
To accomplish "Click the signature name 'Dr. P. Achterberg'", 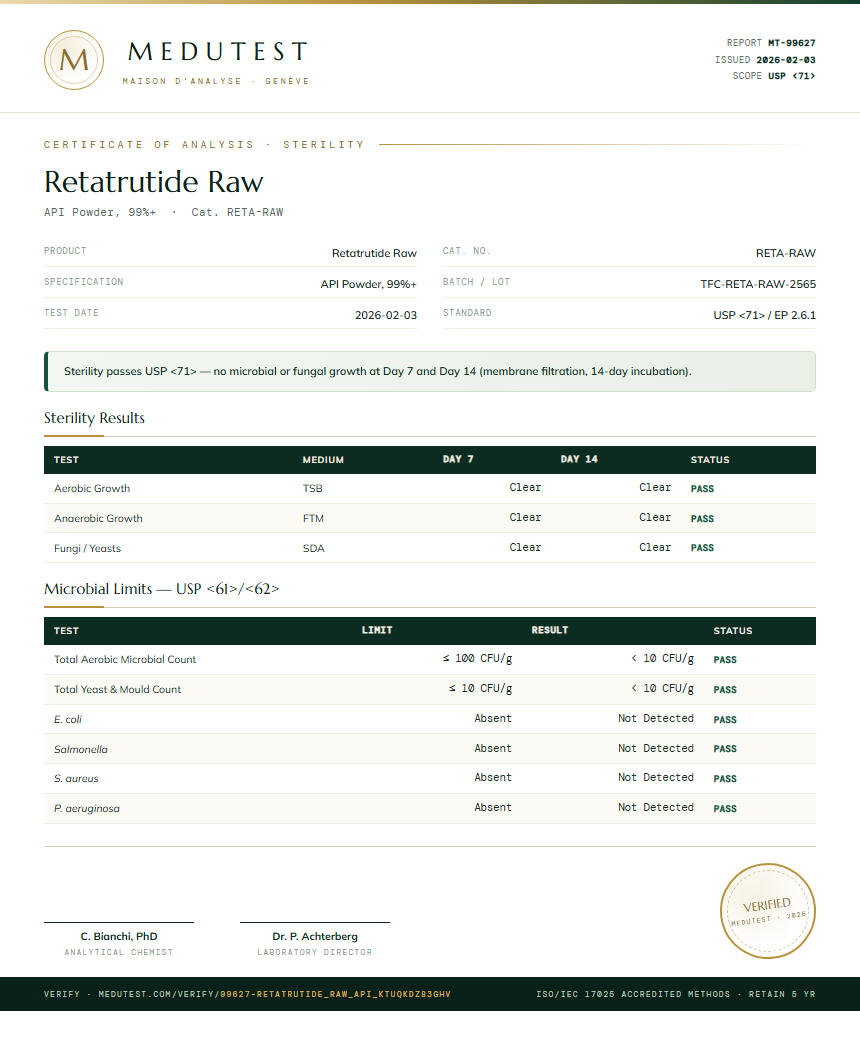I will click(315, 936).
